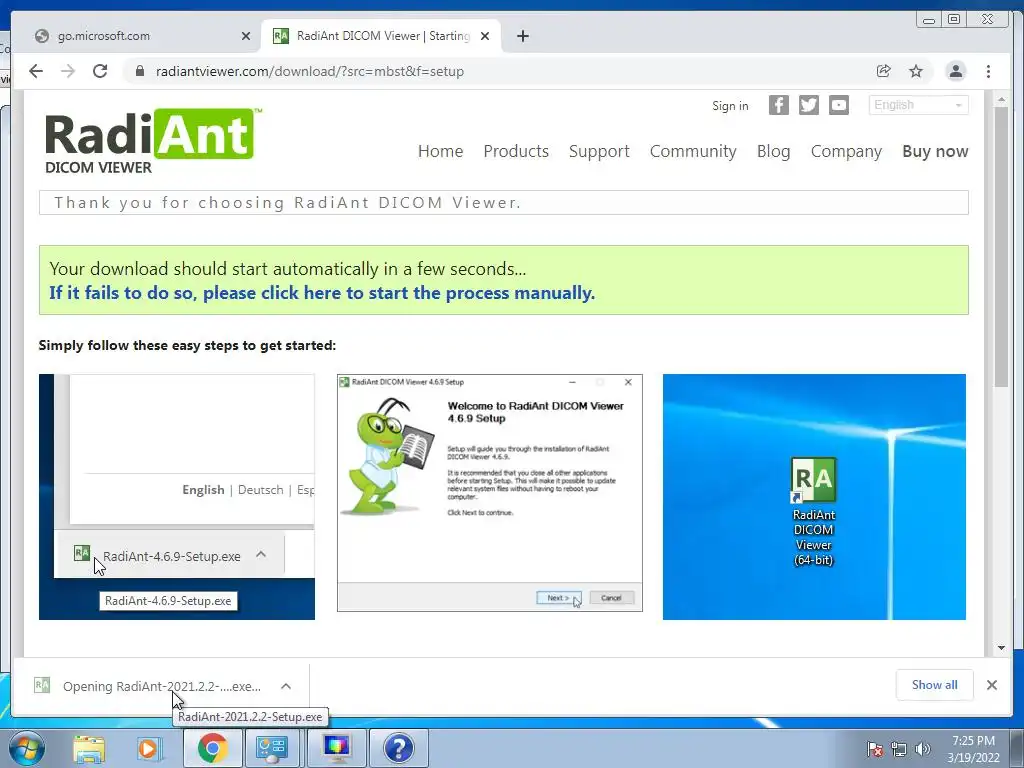Screen dimensions: 1024x768
Task: Open the Products menu item
Action: pyautogui.click(x=516, y=152)
